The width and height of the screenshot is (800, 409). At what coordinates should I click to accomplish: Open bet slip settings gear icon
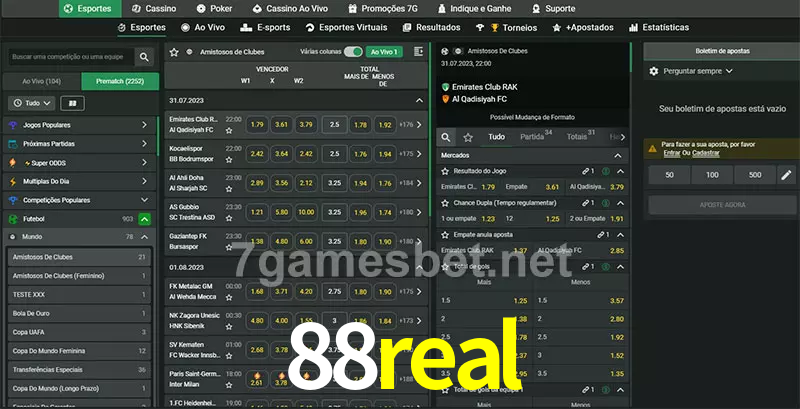coord(654,71)
